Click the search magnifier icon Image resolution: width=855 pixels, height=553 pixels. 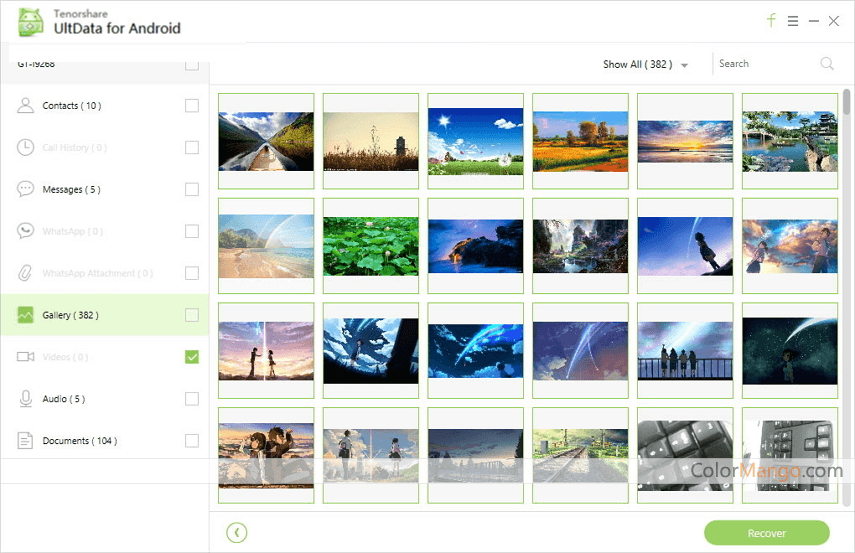pyautogui.click(x=827, y=64)
